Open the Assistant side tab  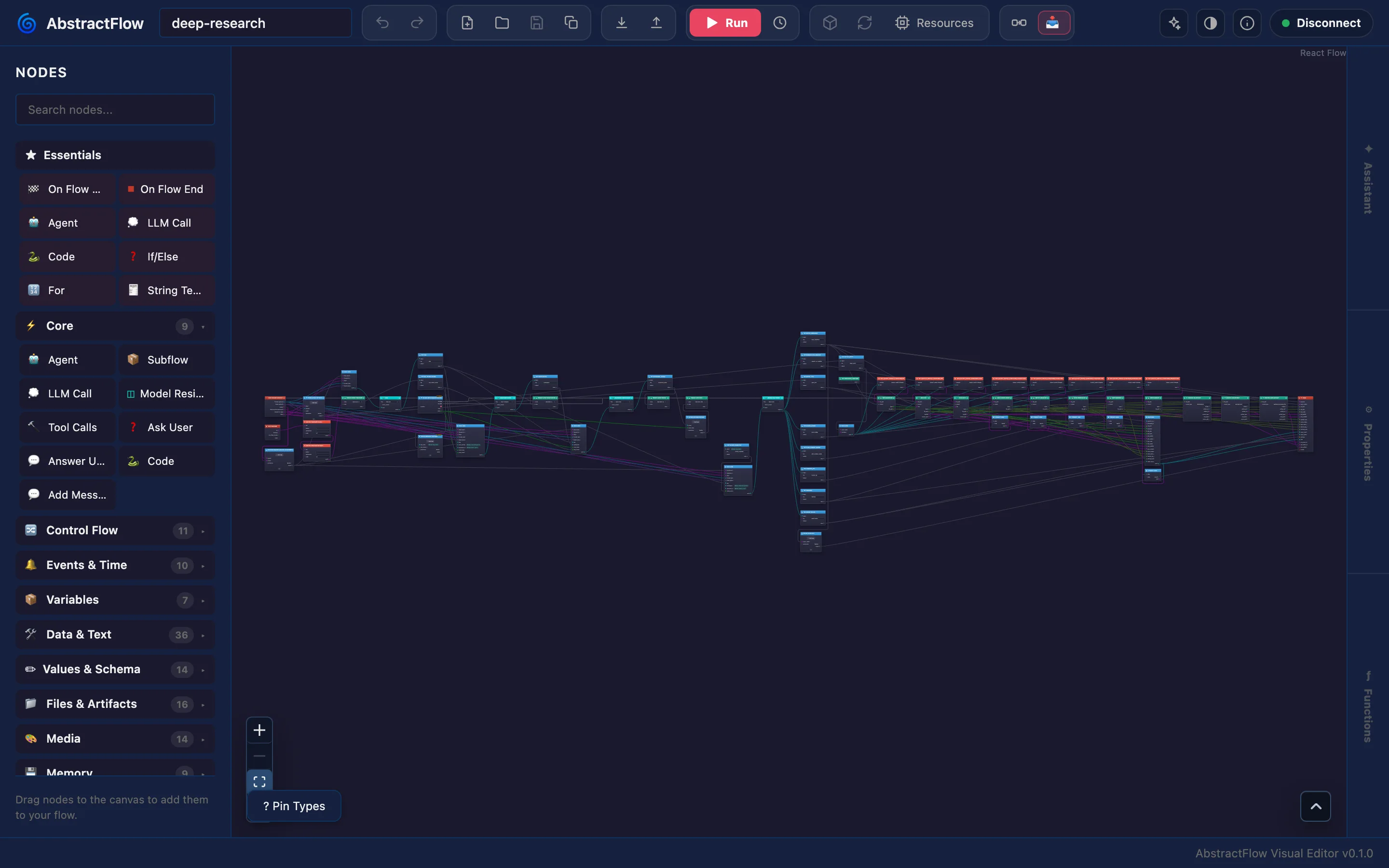tap(1368, 179)
